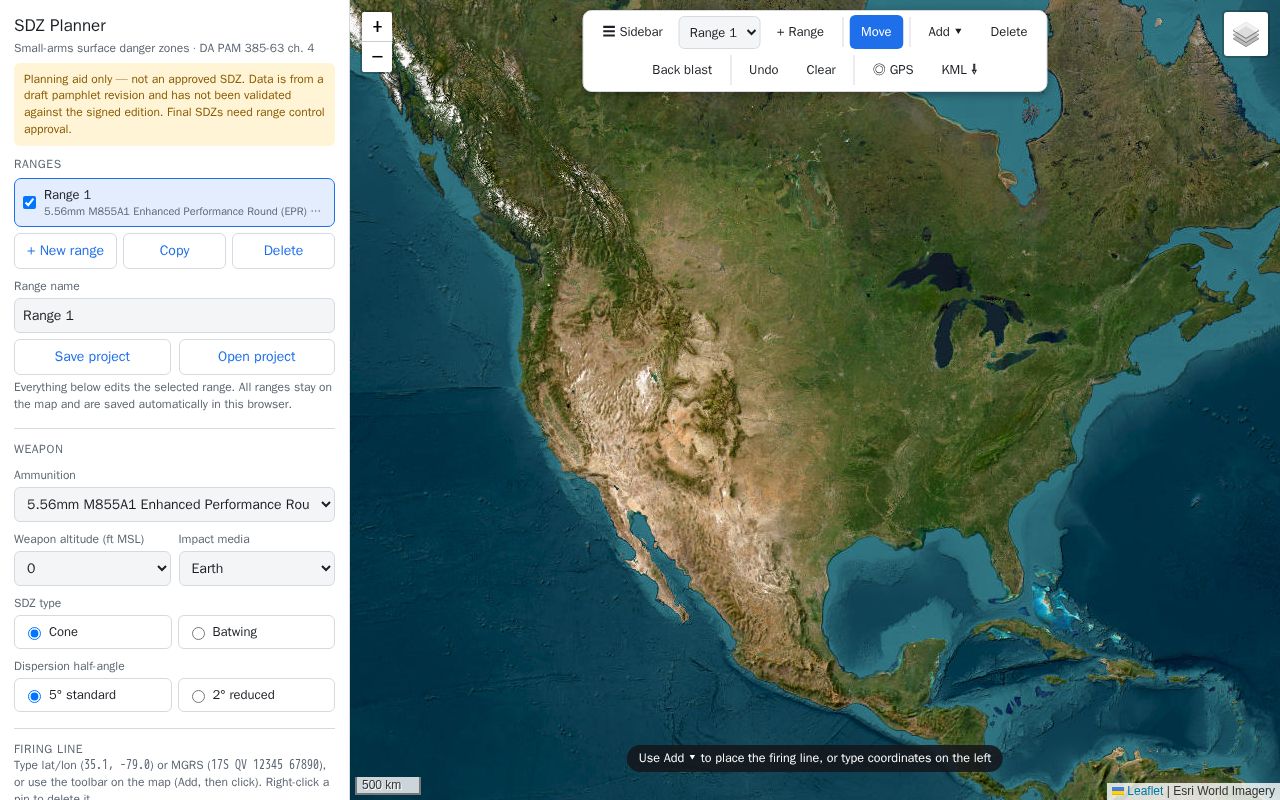The width and height of the screenshot is (1280, 800).
Task: Delete the selected range in sidebar
Action: (x=283, y=251)
